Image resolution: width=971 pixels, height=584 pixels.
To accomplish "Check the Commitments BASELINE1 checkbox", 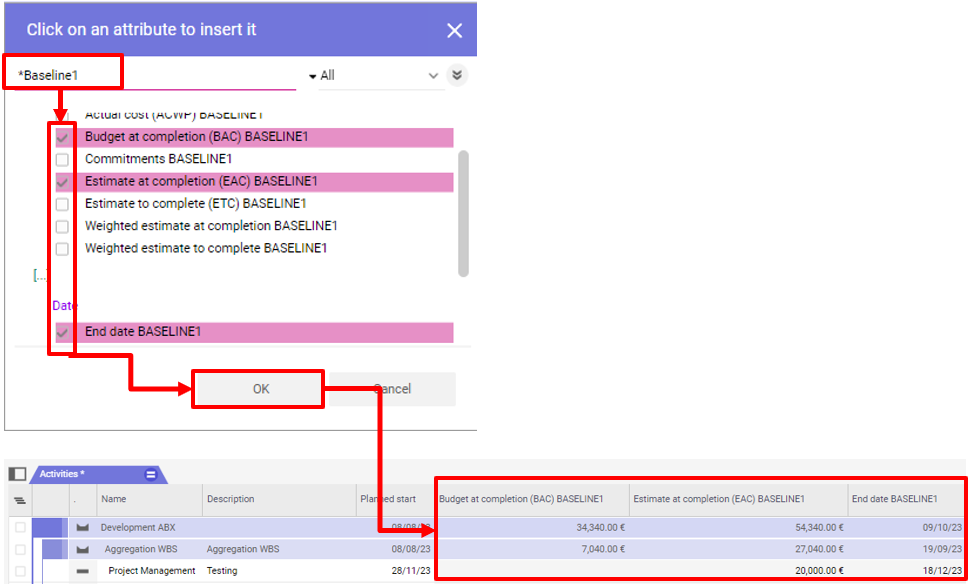I will [62, 160].
